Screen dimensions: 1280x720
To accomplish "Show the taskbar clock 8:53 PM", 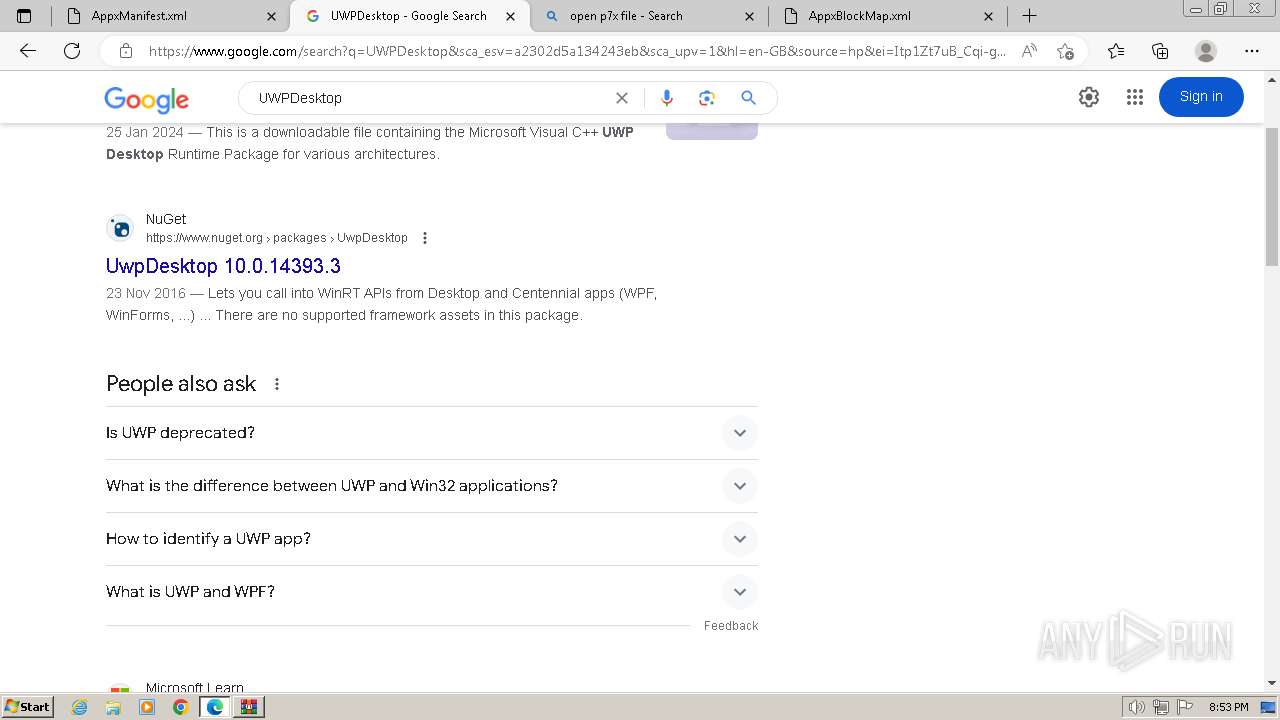I will [x=1228, y=707].
